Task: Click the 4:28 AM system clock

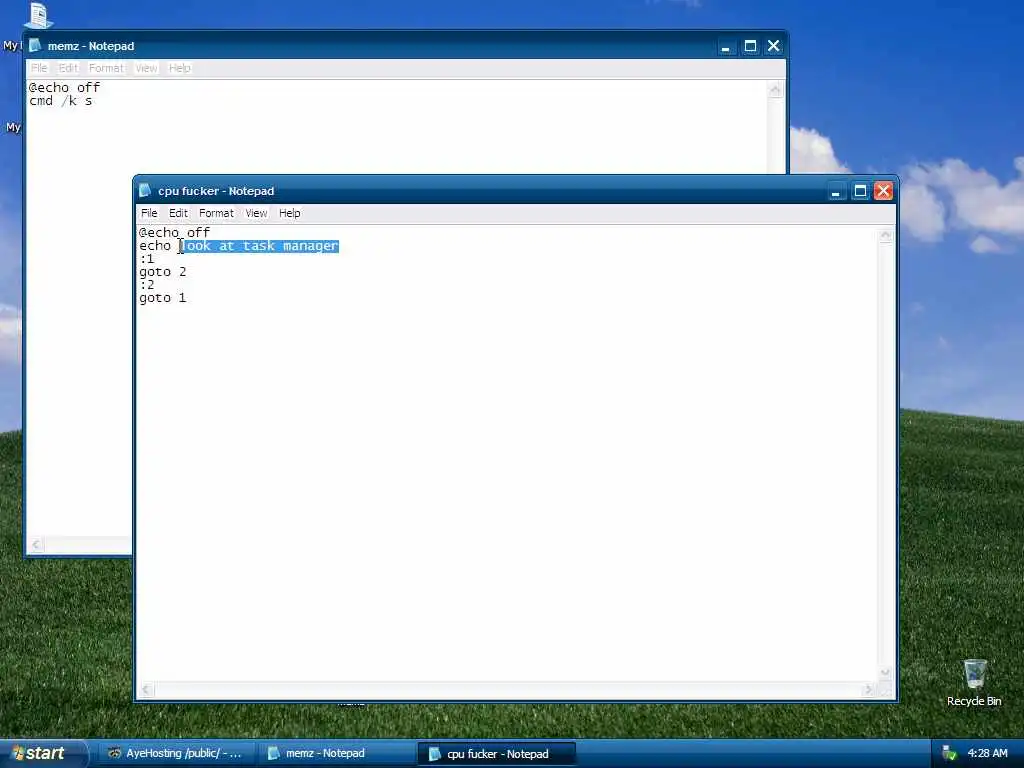Action: [987, 754]
